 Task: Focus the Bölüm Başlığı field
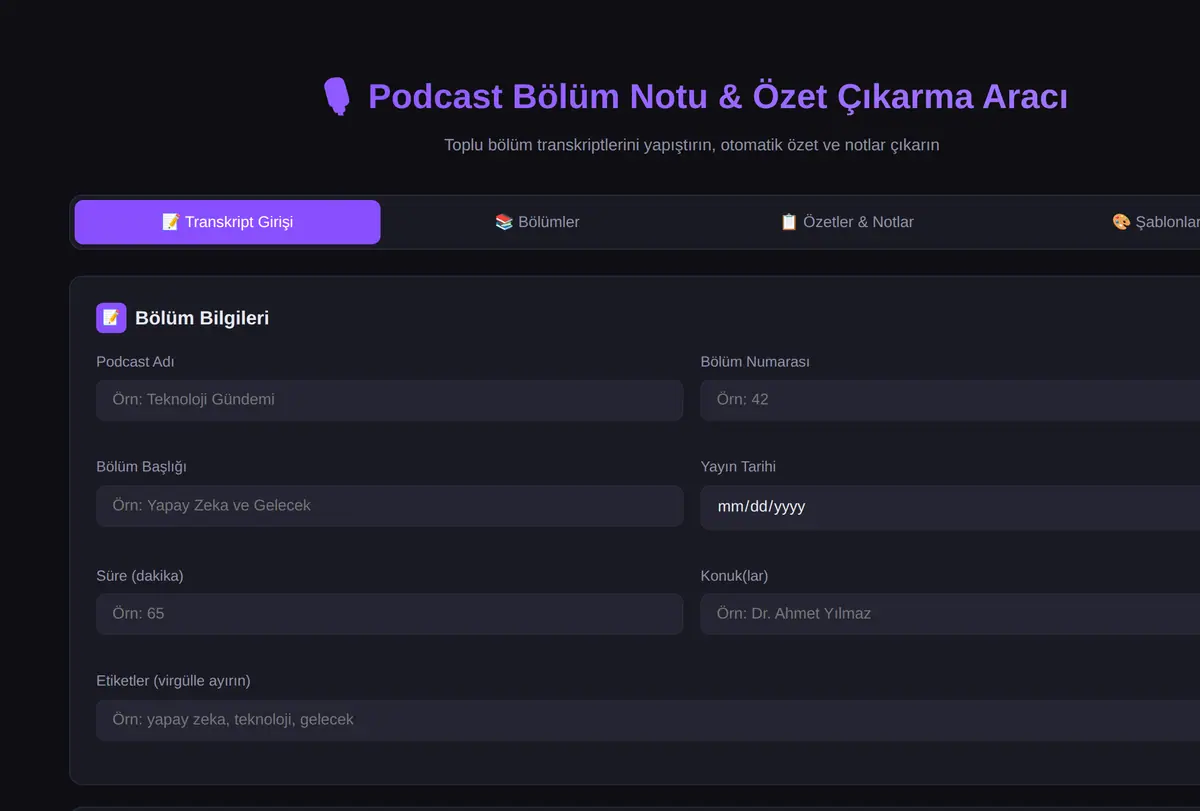pyautogui.click(x=389, y=506)
